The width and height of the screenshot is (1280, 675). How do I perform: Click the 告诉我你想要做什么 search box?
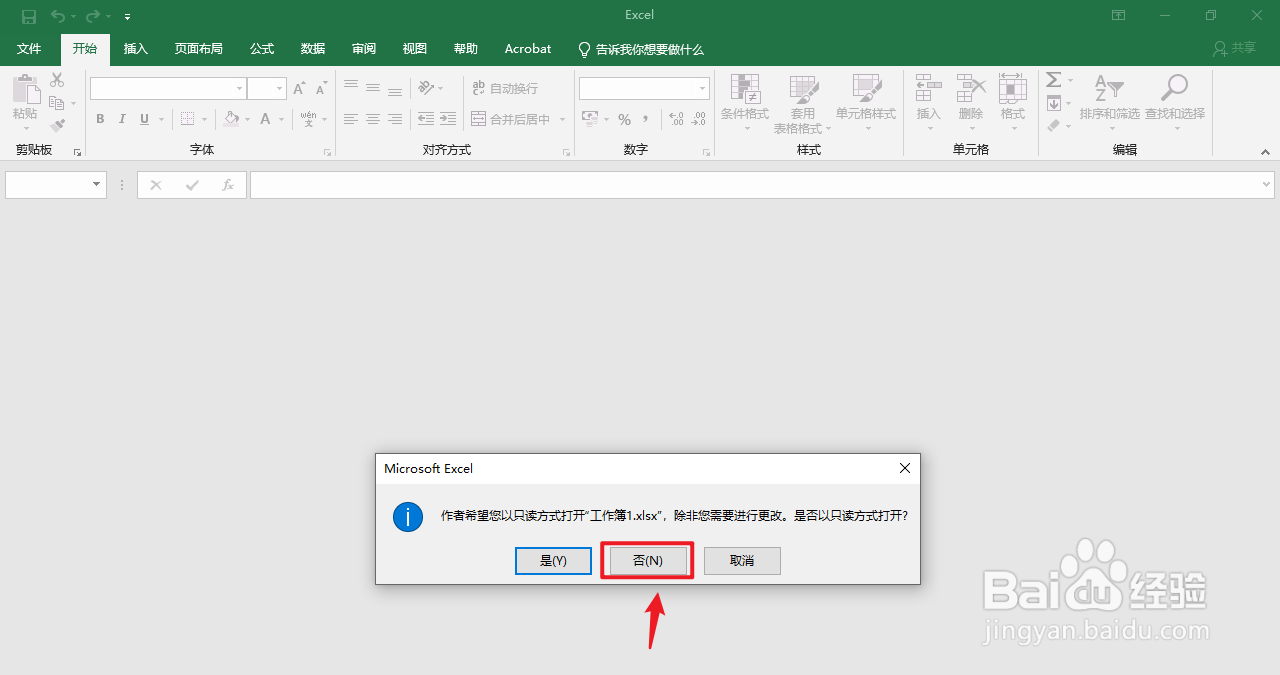(641, 49)
